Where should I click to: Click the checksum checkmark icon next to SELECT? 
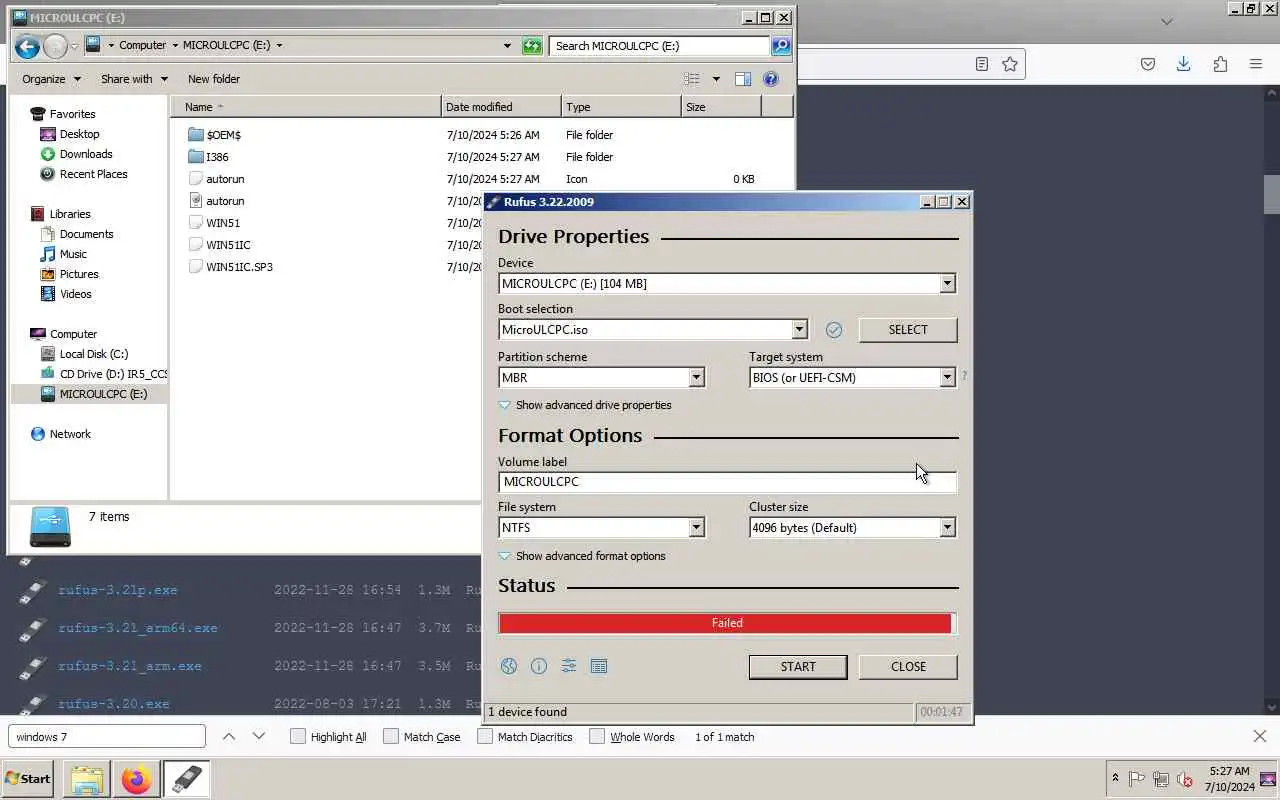click(834, 330)
